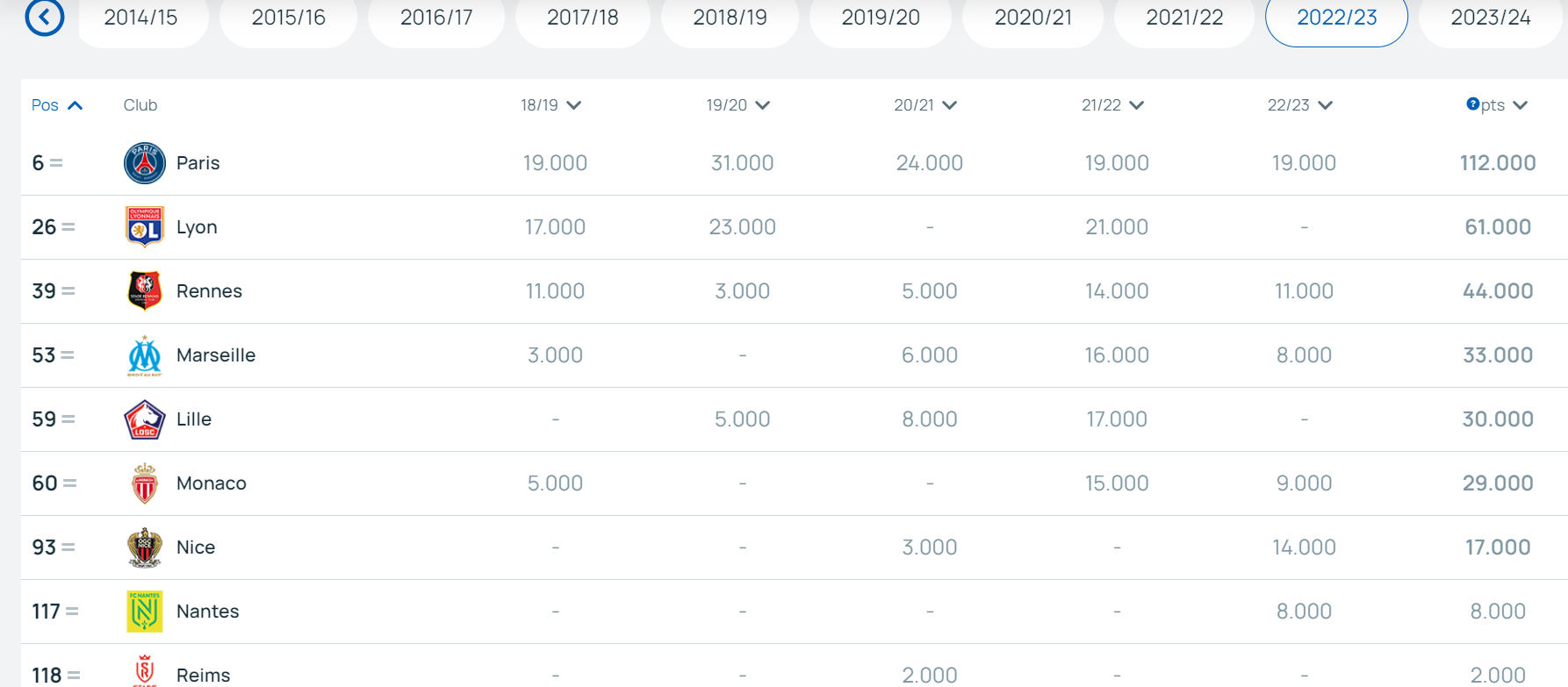Sort by the 19/20 column chevron

coord(762,105)
